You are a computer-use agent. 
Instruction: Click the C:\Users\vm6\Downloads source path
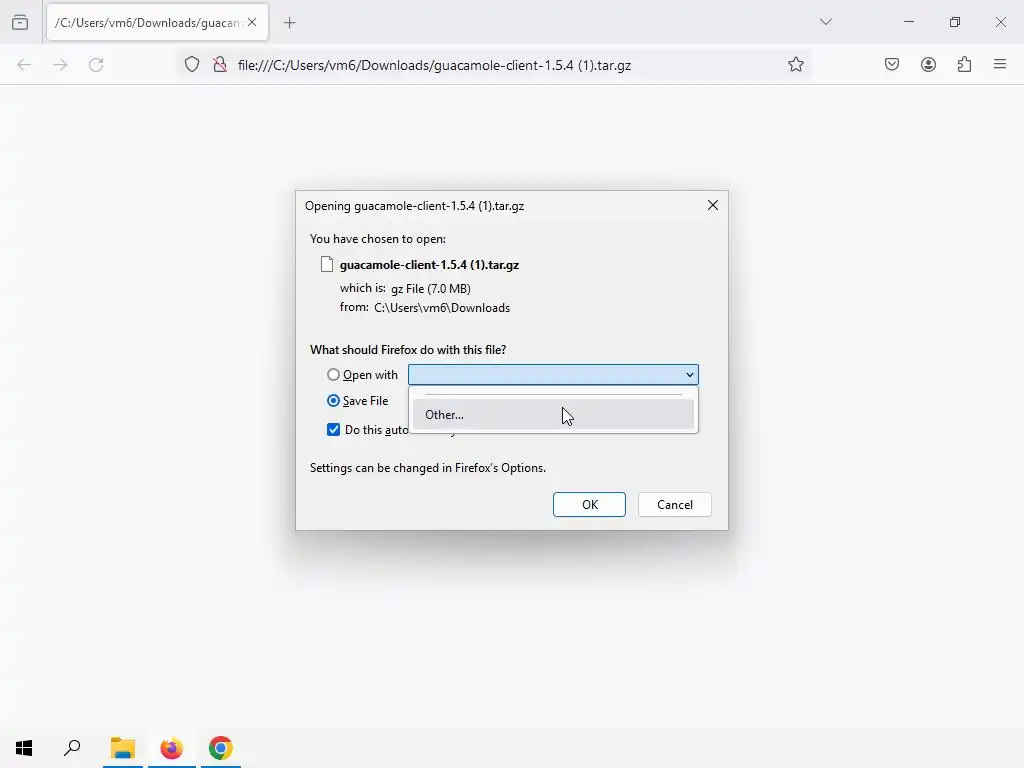click(x=441, y=308)
